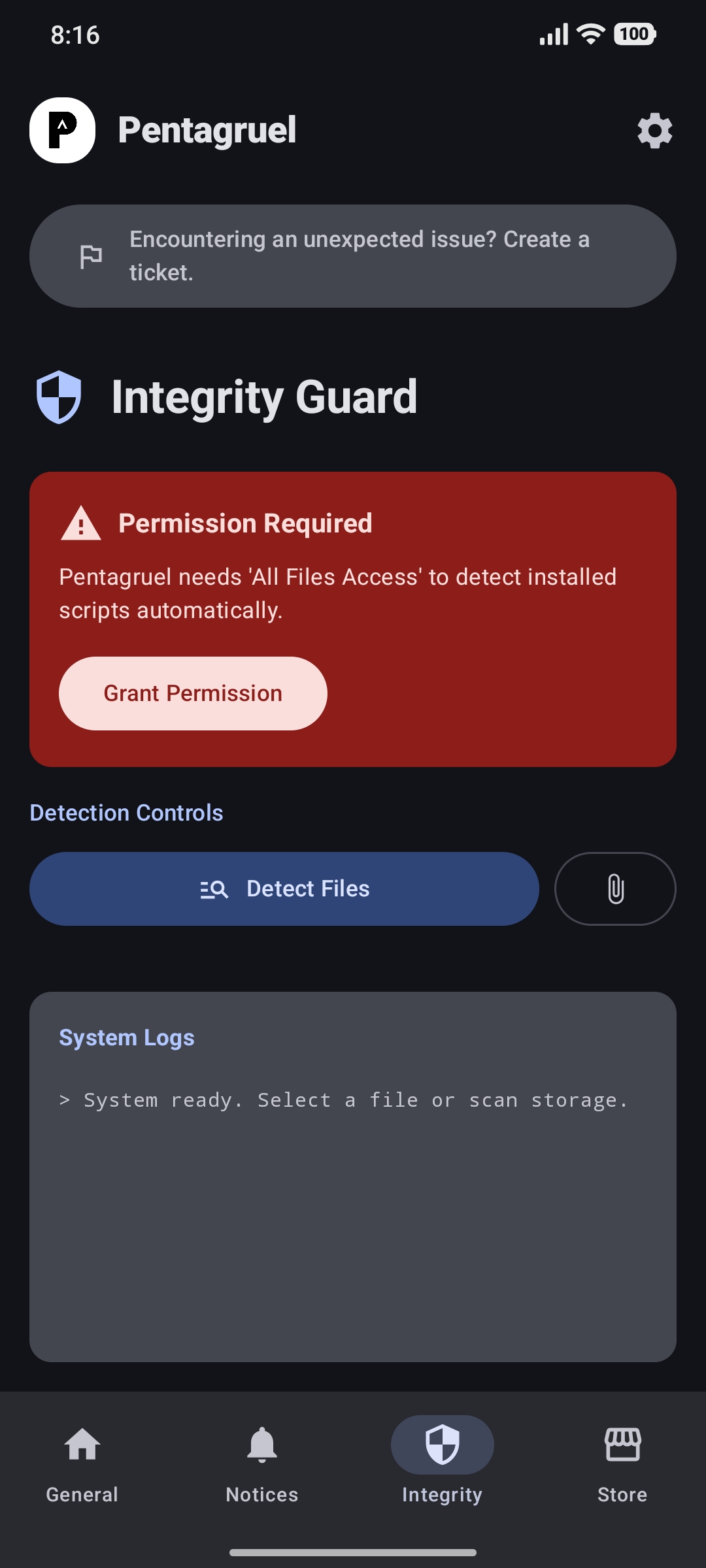This screenshot has height=1568, width=706.
Task: Click the magnifier icon inside Detect Files
Action: 215,889
